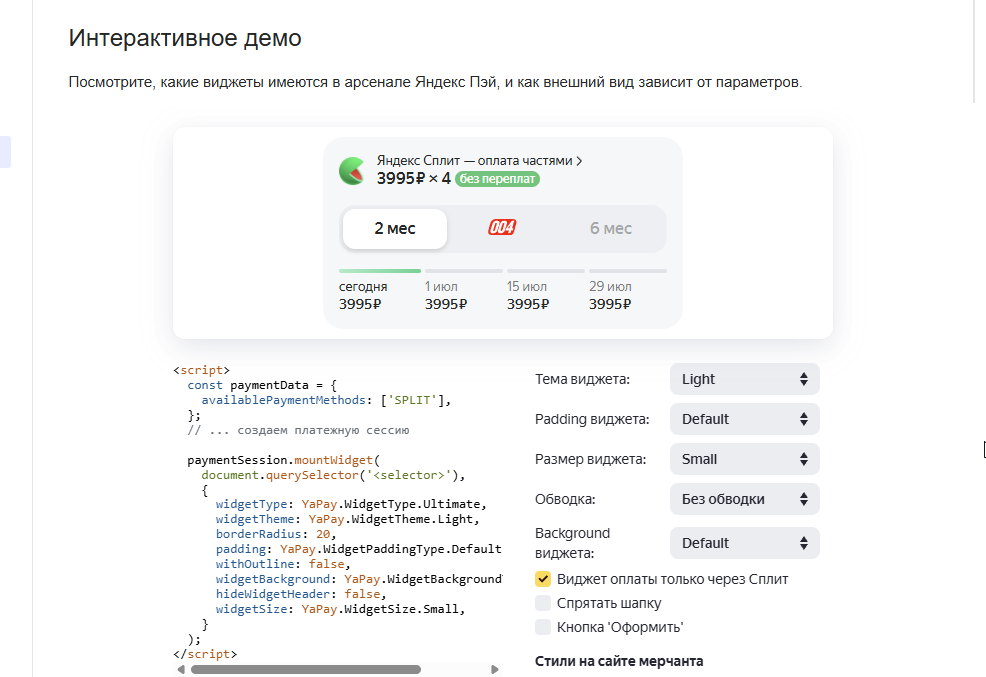Image resolution: width=986 pixels, height=677 pixels.
Task: Click the green 'сегодня' payment progress bar
Action: tap(380, 271)
